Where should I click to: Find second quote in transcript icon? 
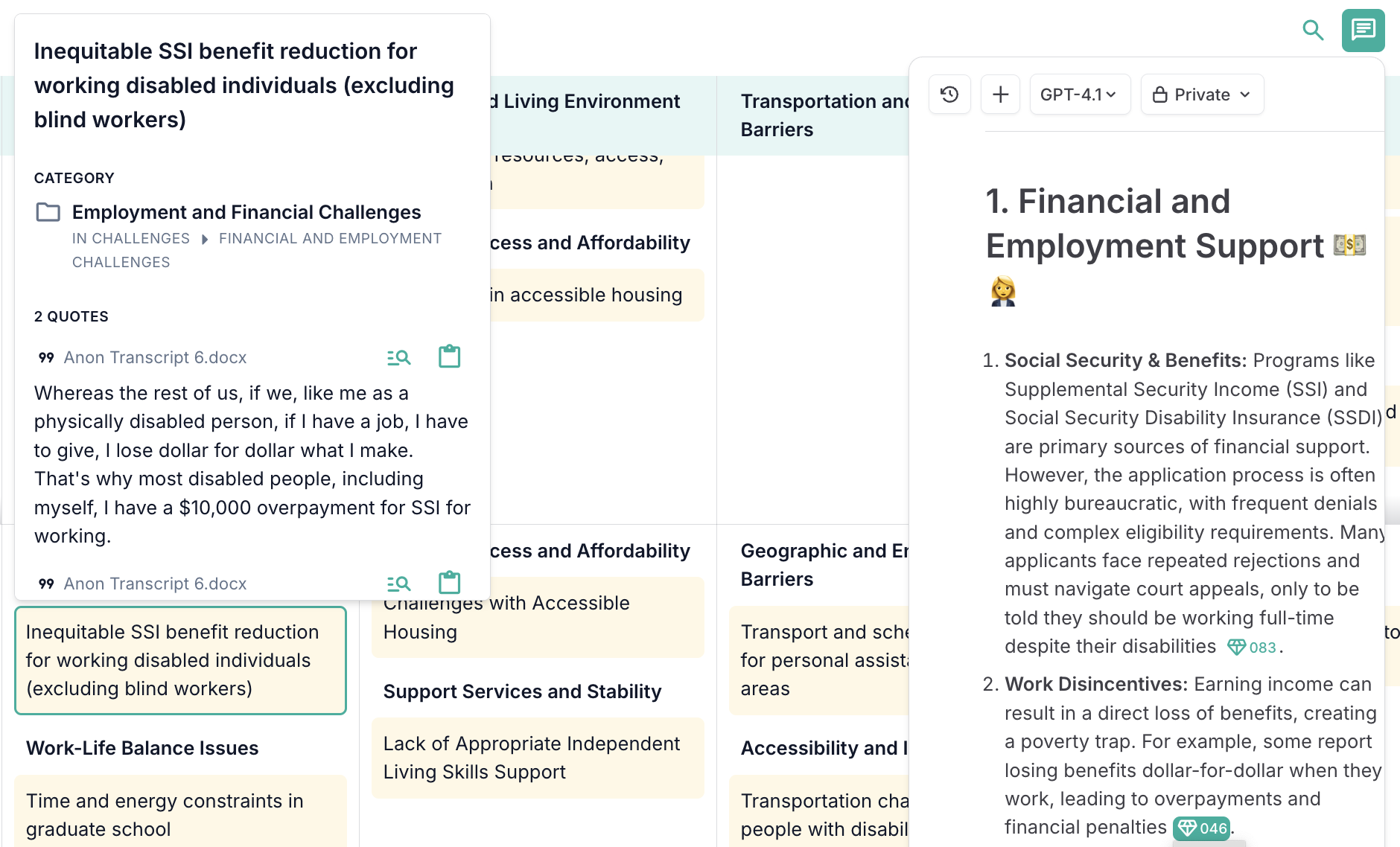[398, 584]
